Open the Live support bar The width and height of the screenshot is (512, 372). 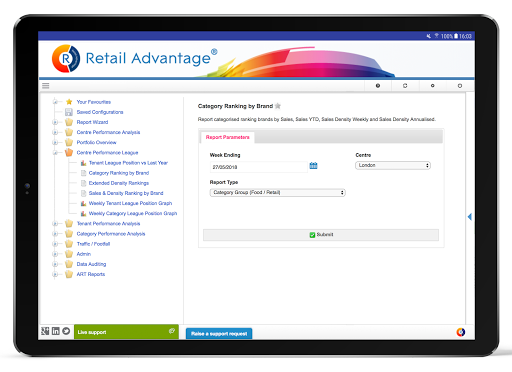(126, 332)
